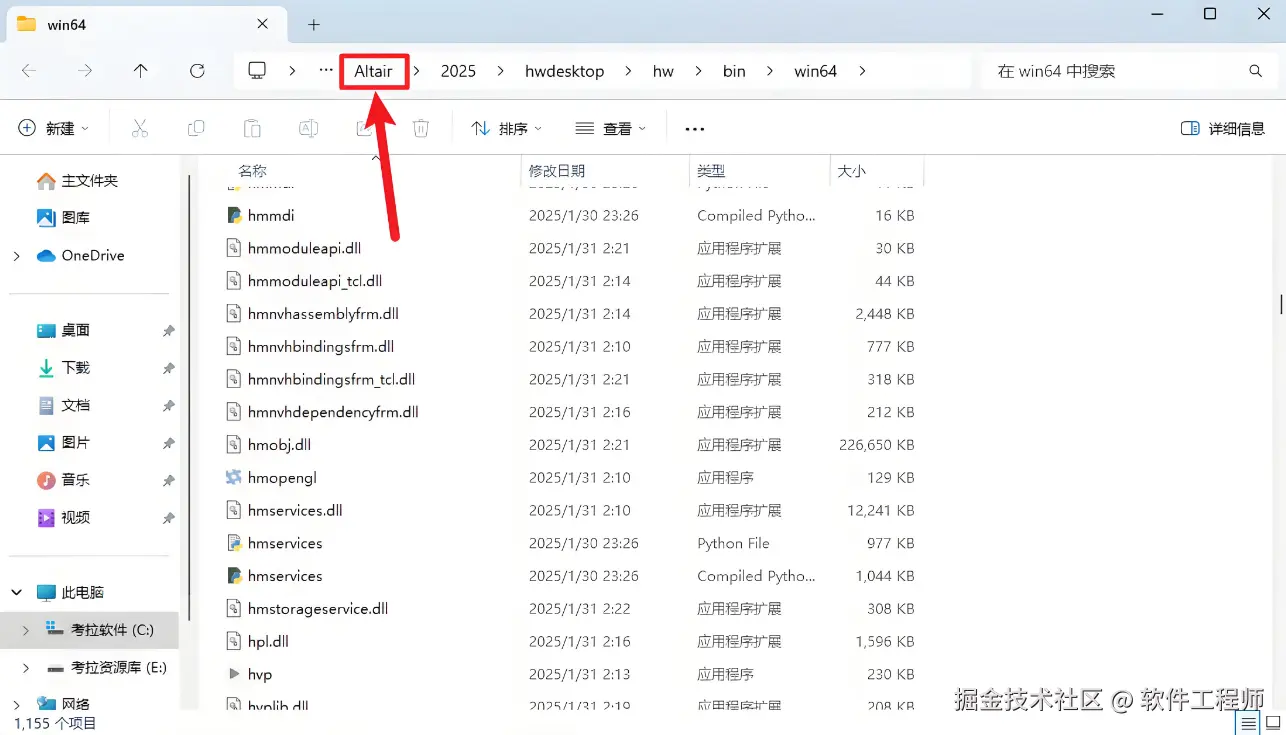
Task: Toggle the 详细信息 details pane
Action: [1223, 128]
